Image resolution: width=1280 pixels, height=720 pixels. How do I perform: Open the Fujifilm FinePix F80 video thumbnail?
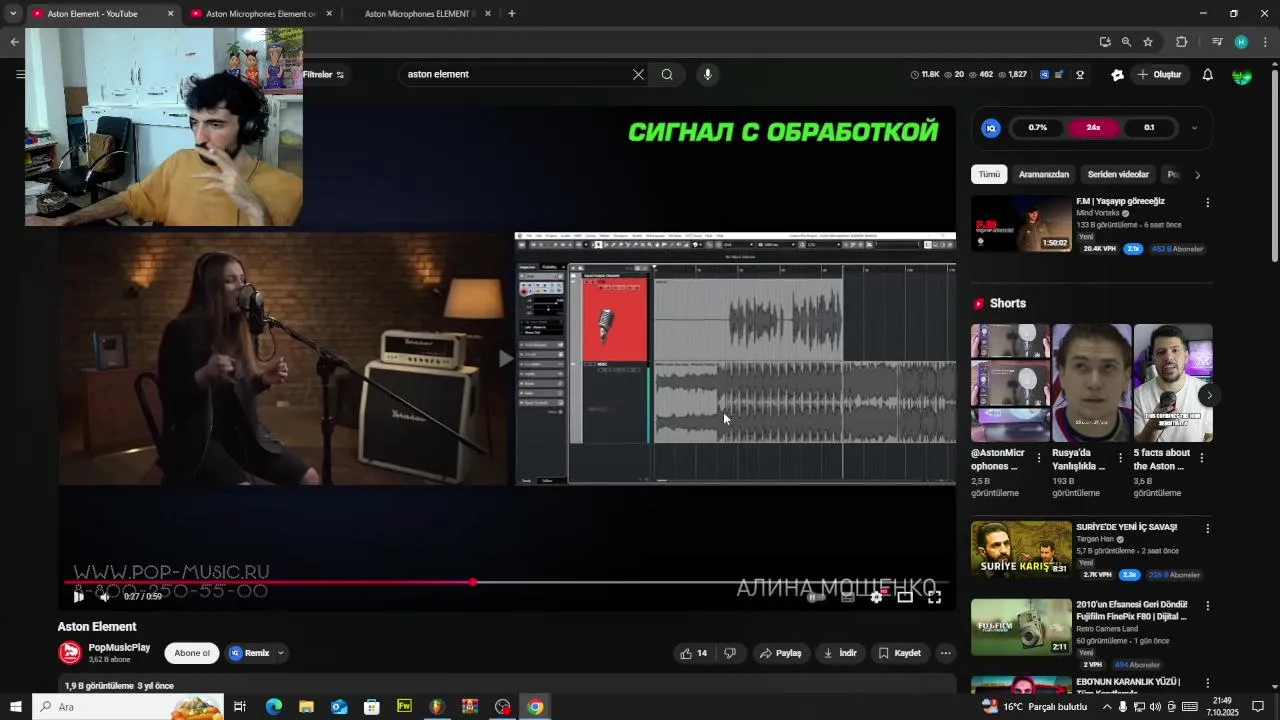pos(1021,627)
